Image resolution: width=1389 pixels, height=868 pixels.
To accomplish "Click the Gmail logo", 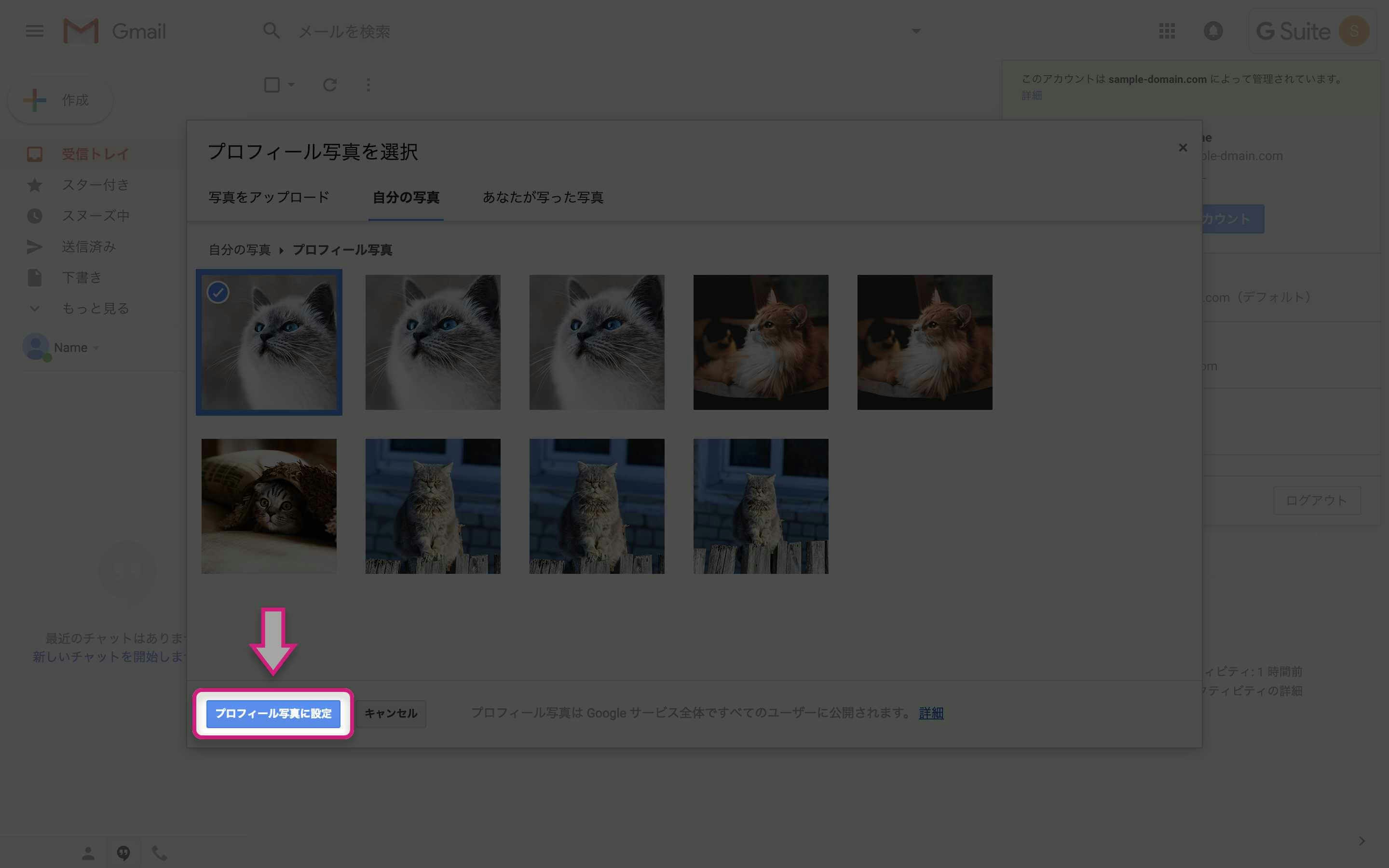I will [x=115, y=31].
